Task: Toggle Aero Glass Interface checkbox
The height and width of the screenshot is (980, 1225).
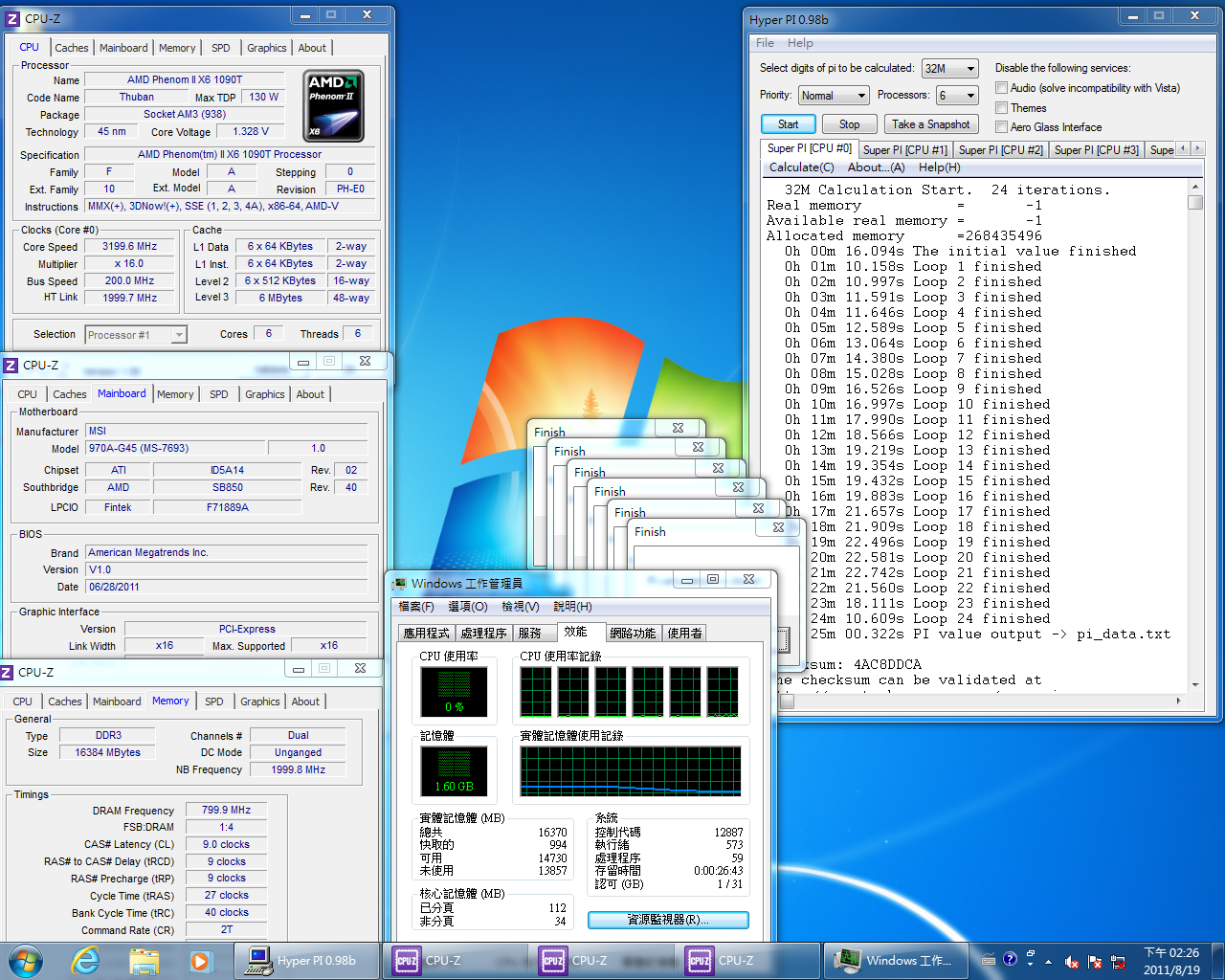Action: [1001, 127]
